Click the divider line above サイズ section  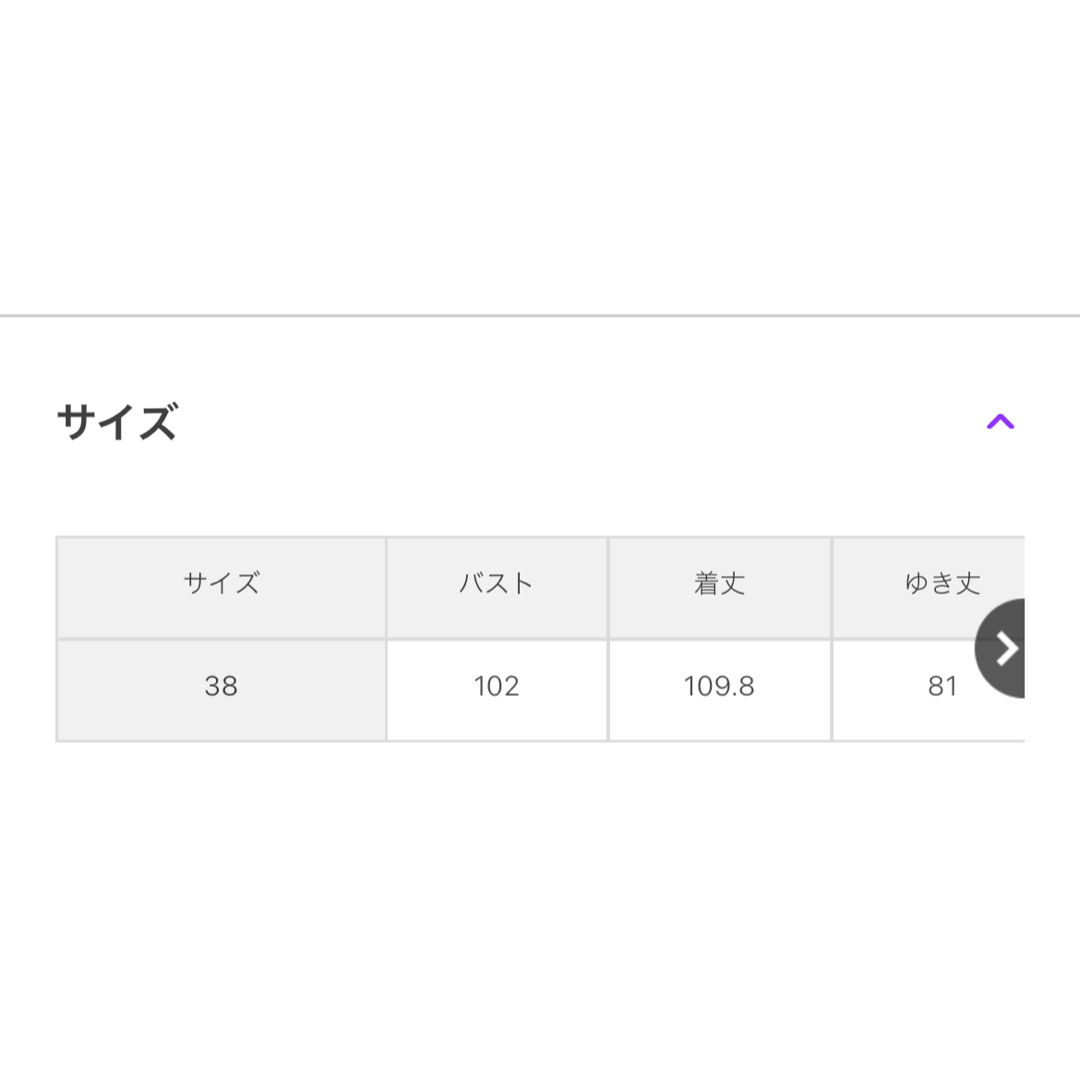[540, 315]
